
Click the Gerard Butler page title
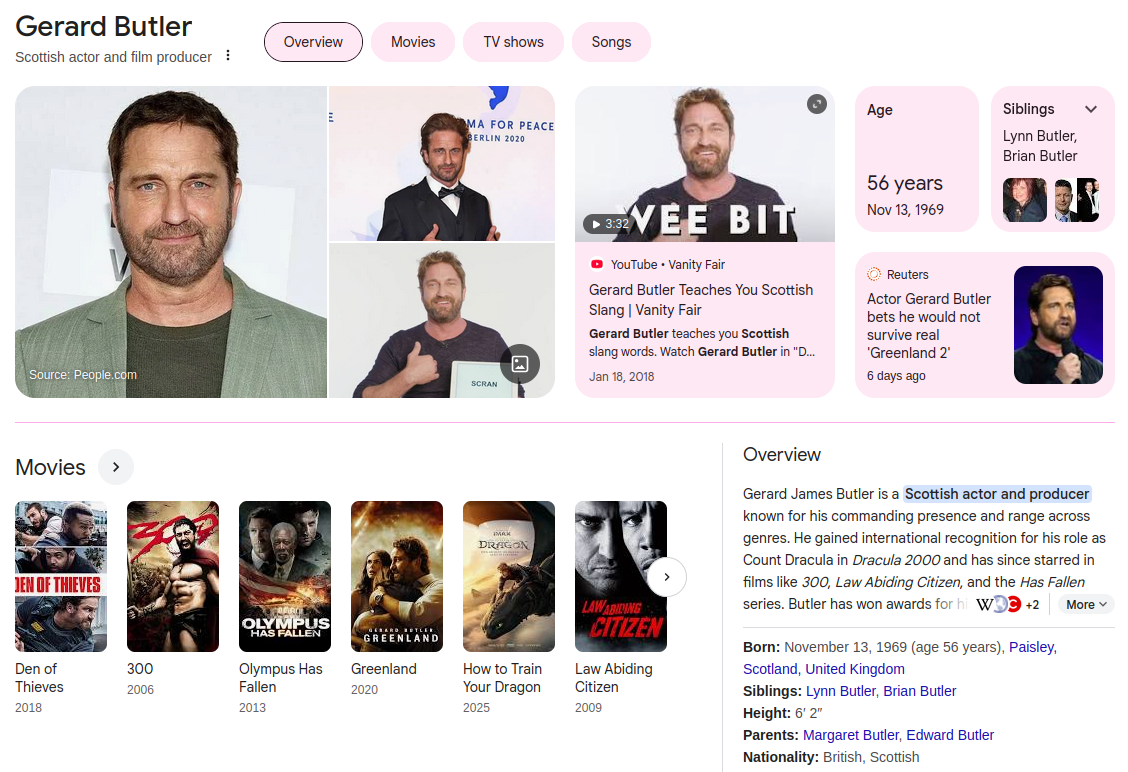(104, 26)
